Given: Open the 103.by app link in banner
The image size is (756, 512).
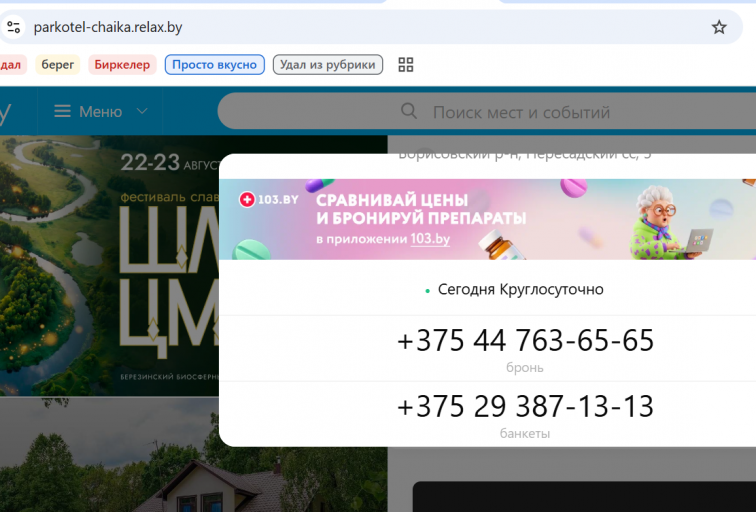Looking at the screenshot, I should (x=430, y=239).
